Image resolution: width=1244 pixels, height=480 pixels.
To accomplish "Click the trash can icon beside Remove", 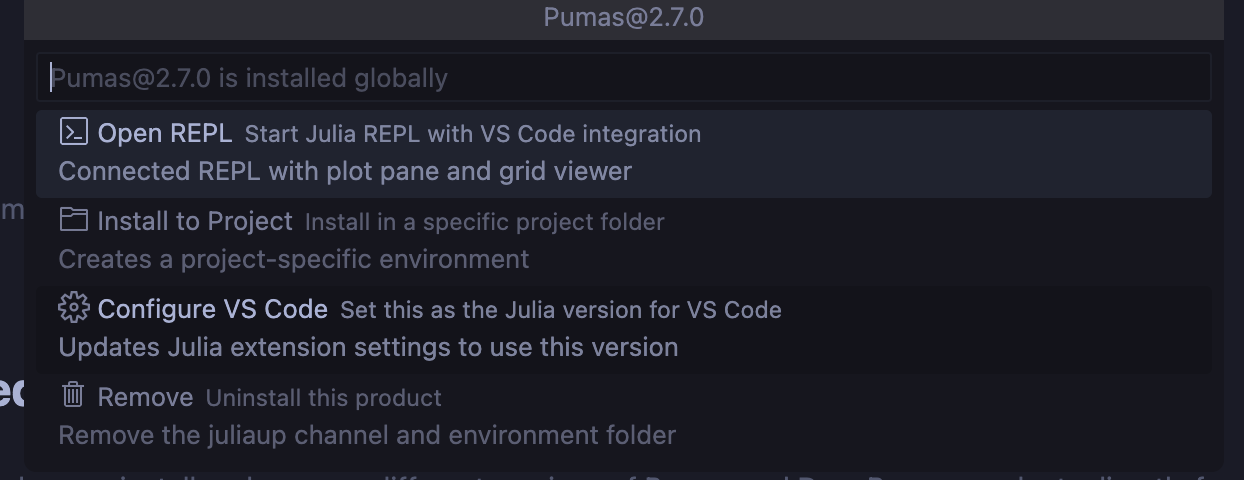I will click(73, 396).
